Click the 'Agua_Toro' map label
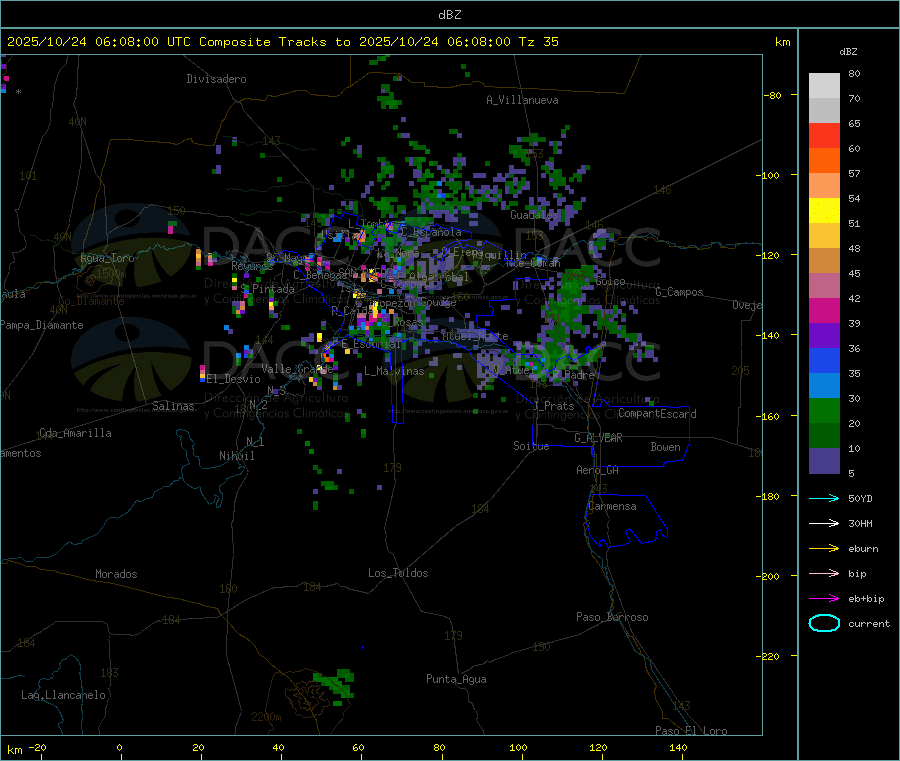Viewport: 900px width, 761px height. click(107, 258)
